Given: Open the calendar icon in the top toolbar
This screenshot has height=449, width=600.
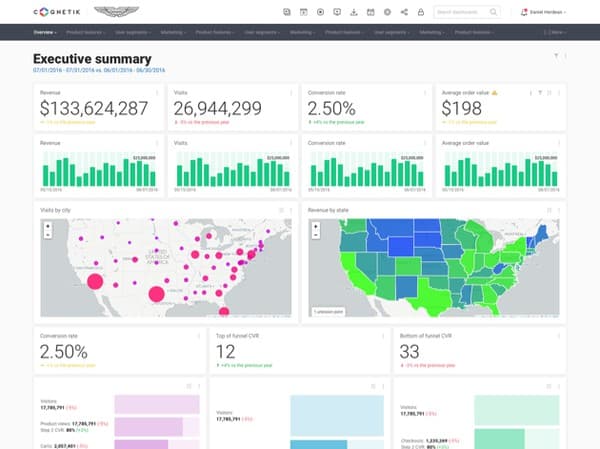Looking at the screenshot, I should (370, 12).
